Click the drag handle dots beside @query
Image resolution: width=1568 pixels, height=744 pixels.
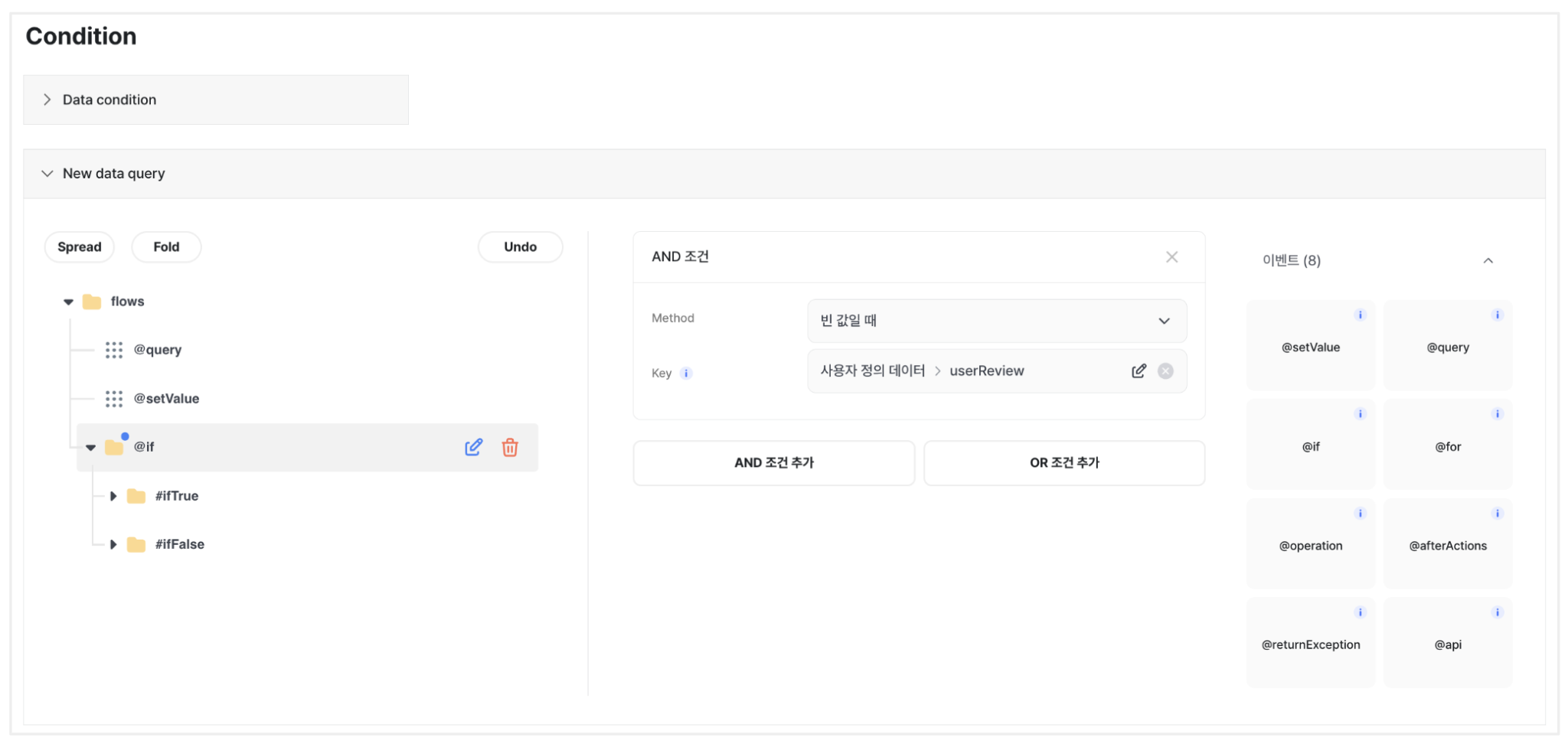[x=114, y=350]
